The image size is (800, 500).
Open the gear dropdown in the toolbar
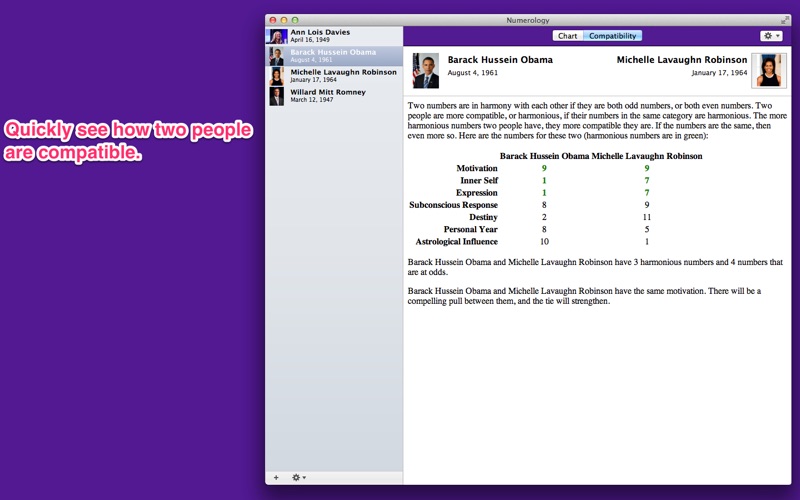point(771,36)
